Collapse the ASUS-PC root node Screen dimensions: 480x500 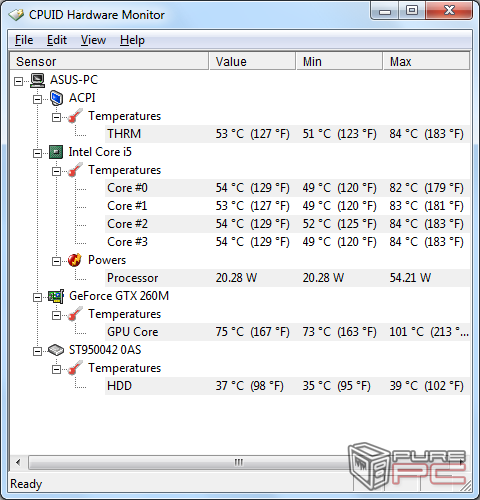(x=19, y=81)
